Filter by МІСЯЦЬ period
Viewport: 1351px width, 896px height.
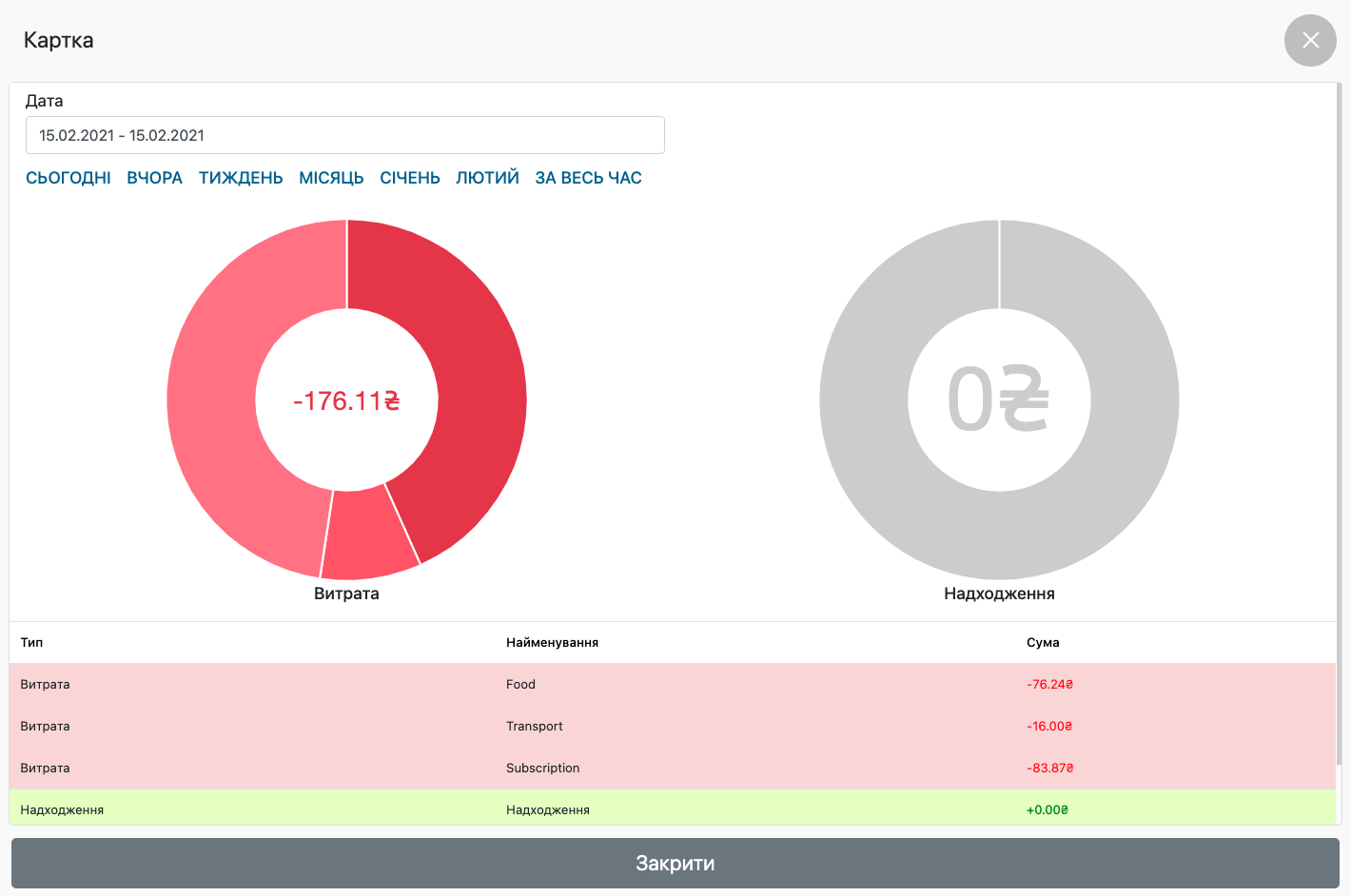click(x=331, y=178)
